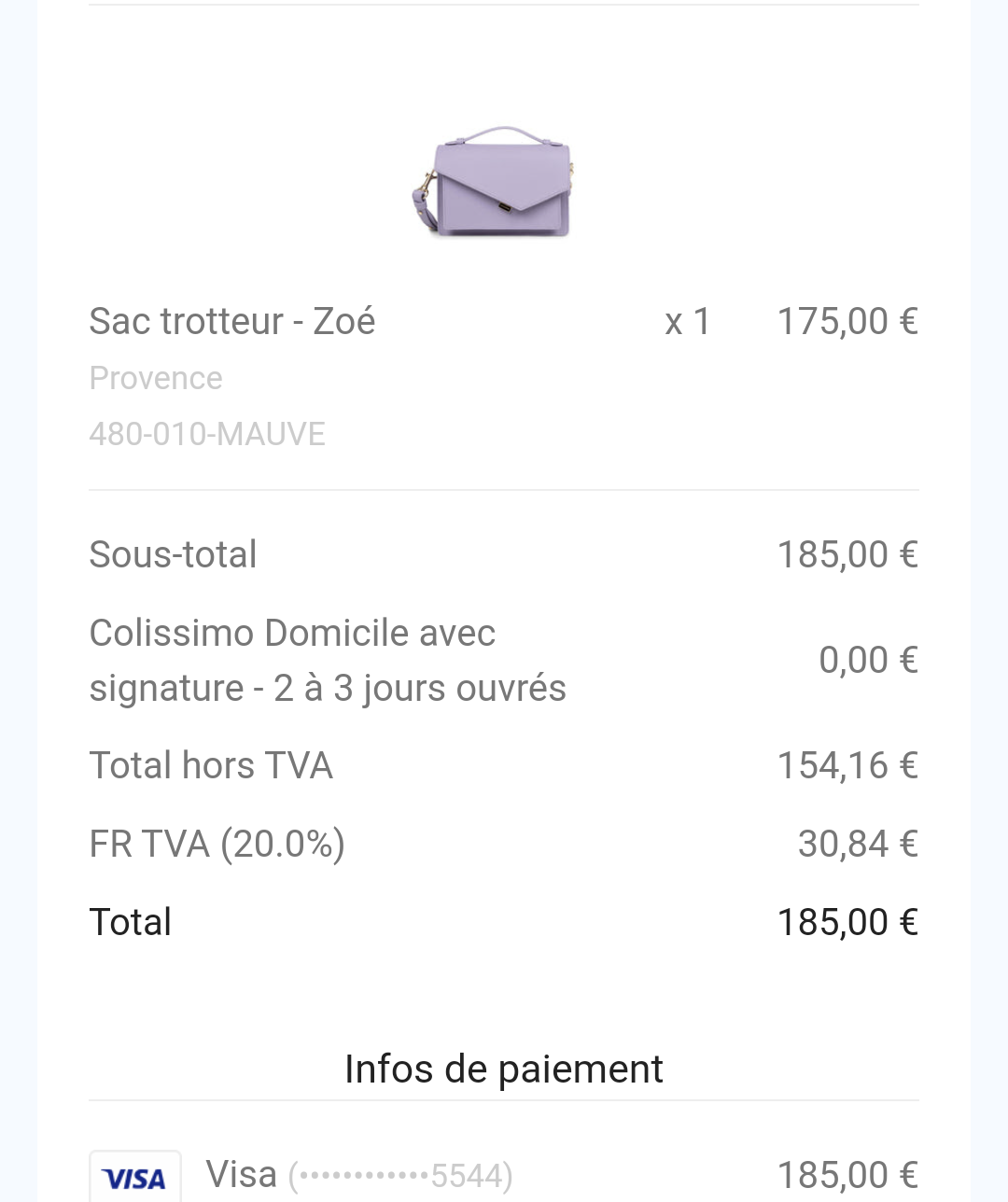1008x1202 pixels.
Task: Click the FR TVA (20.0%) label
Action: [x=217, y=844]
